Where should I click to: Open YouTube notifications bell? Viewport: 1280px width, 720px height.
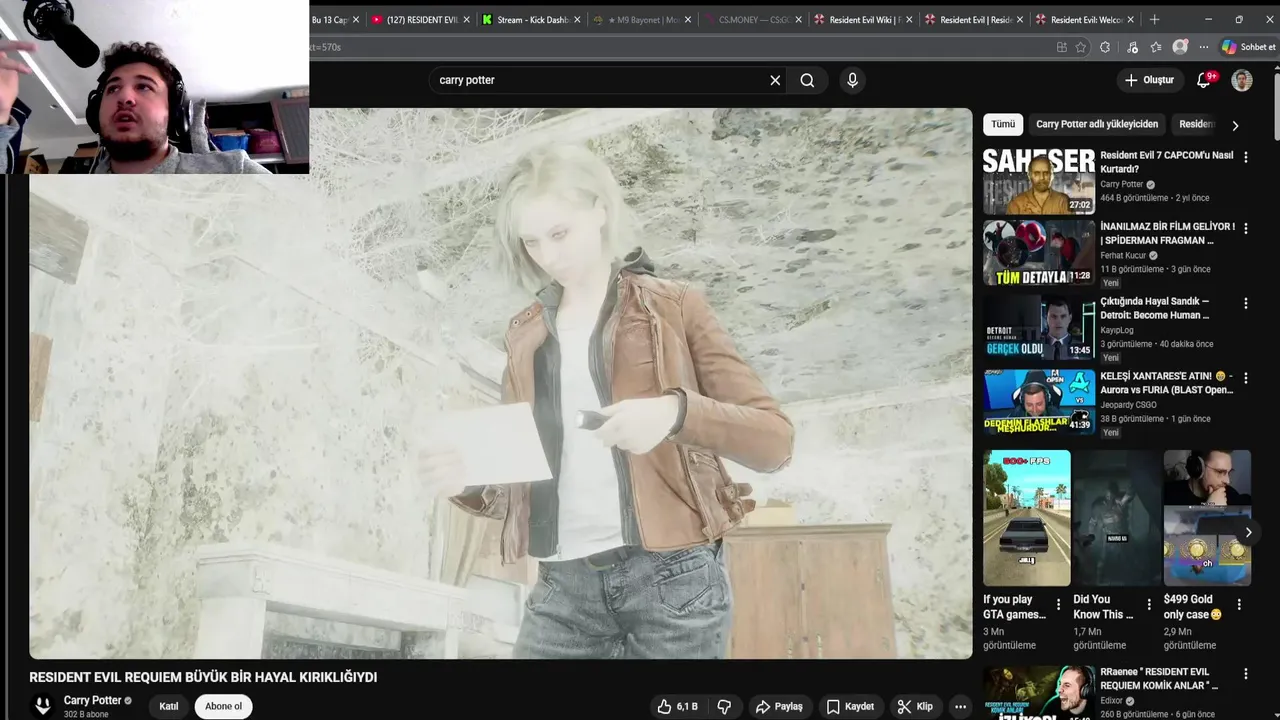click(x=1204, y=80)
